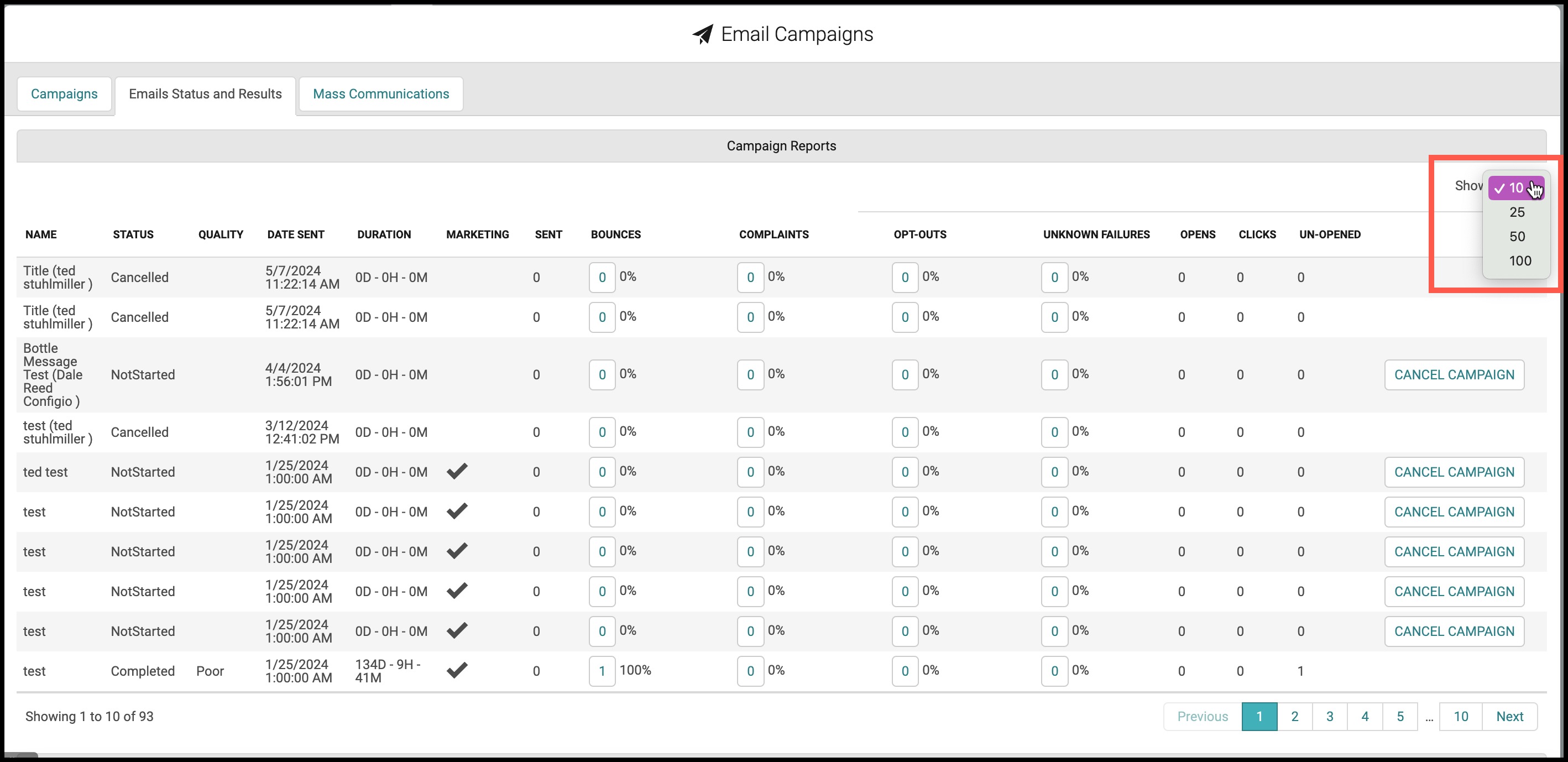Sort table by COMPLAINTS column header
The height and width of the screenshot is (762, 1568).
tap(773, 234)
